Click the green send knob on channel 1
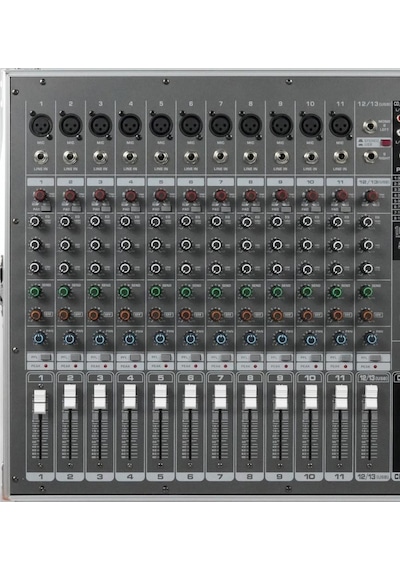 35,292
